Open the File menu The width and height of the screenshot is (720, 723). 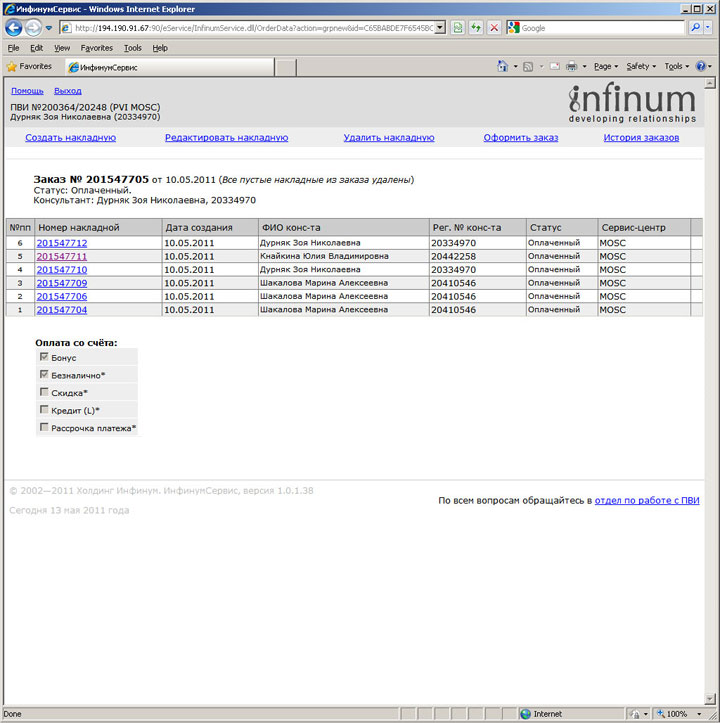[x=13, y=48]
